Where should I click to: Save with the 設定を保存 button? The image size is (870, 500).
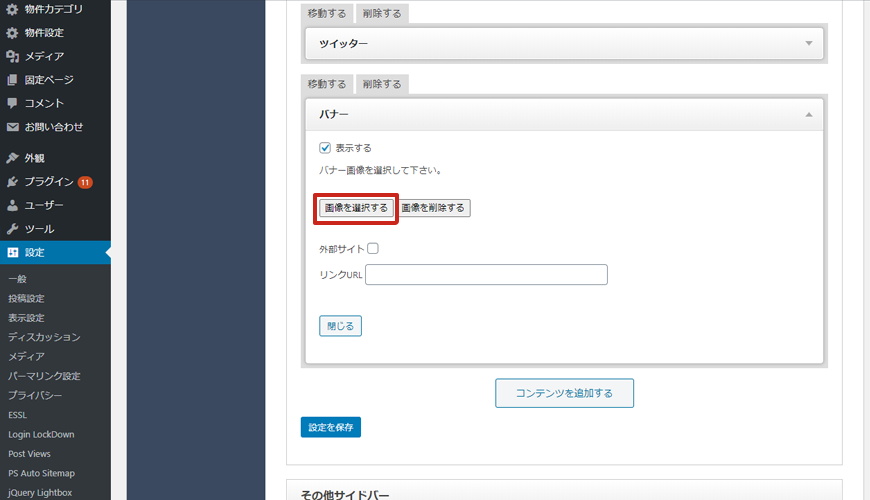pyautogui.click(x=330, y=427)
